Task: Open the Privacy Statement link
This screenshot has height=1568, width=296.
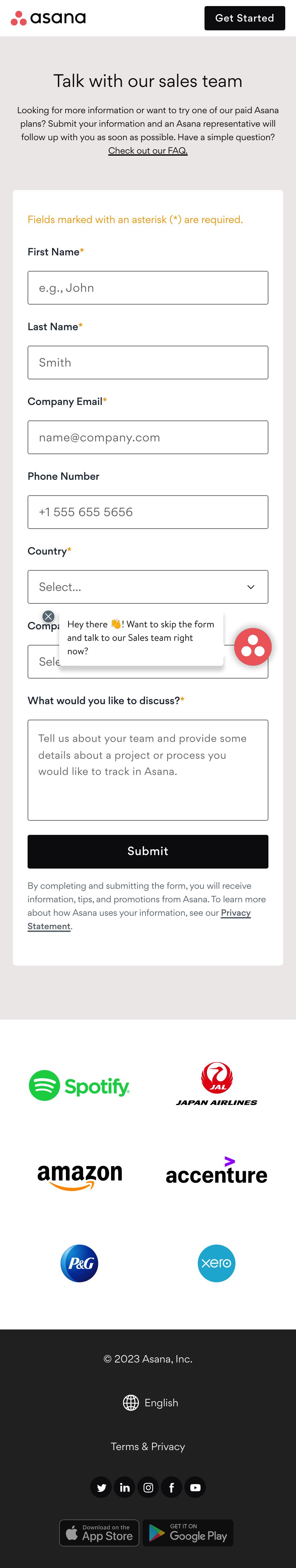Action: (x=139, y=919)
